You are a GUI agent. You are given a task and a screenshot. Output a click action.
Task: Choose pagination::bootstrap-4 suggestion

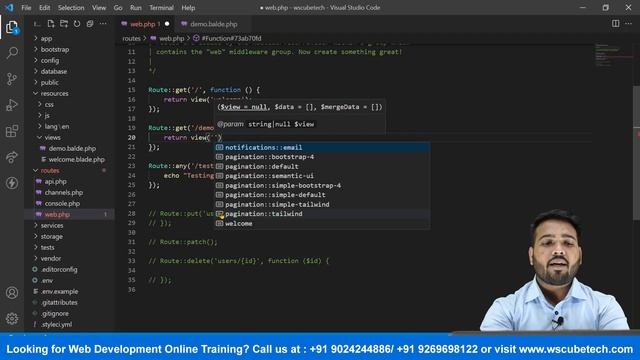[322, 157]
